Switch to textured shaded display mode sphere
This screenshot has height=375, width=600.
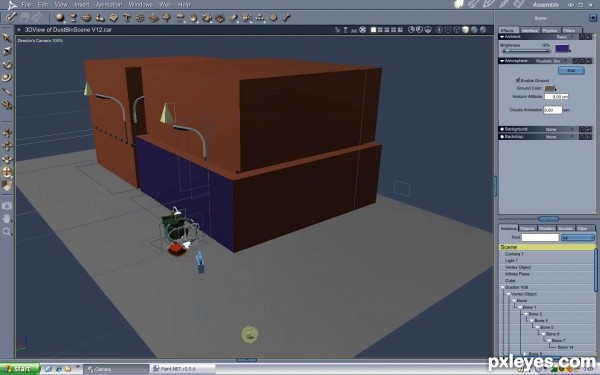click(x=483, y=29)
